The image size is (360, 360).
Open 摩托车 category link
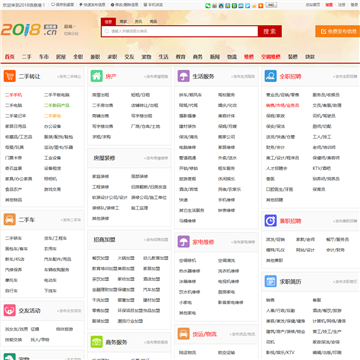pyautogui.click(x=11, y=280)
